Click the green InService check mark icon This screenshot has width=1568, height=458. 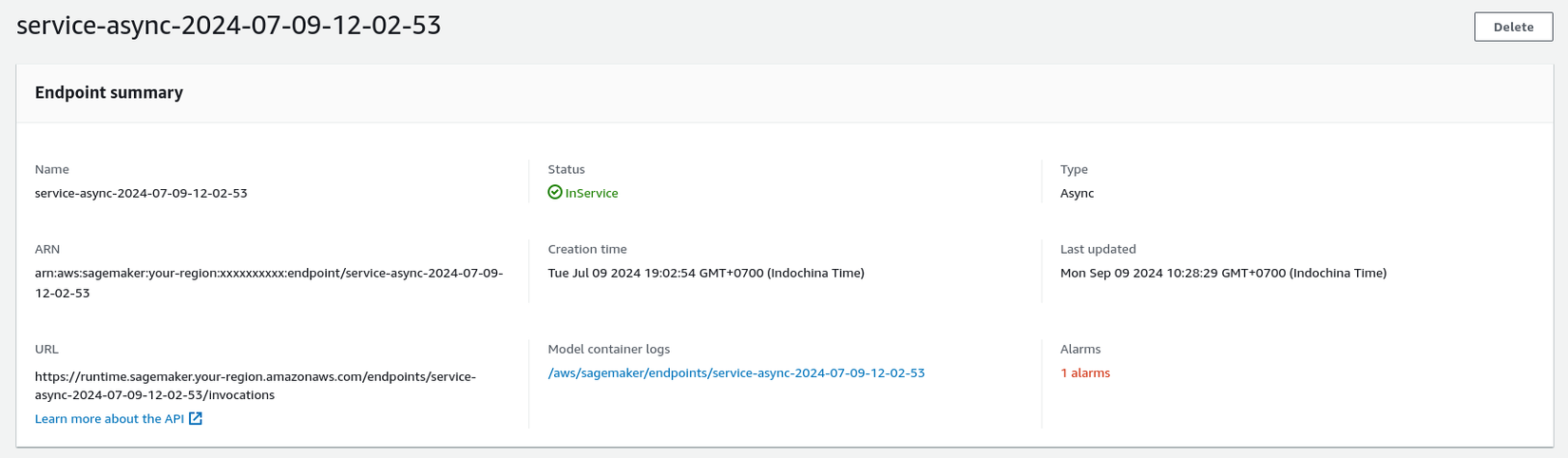tap(555, 193)
